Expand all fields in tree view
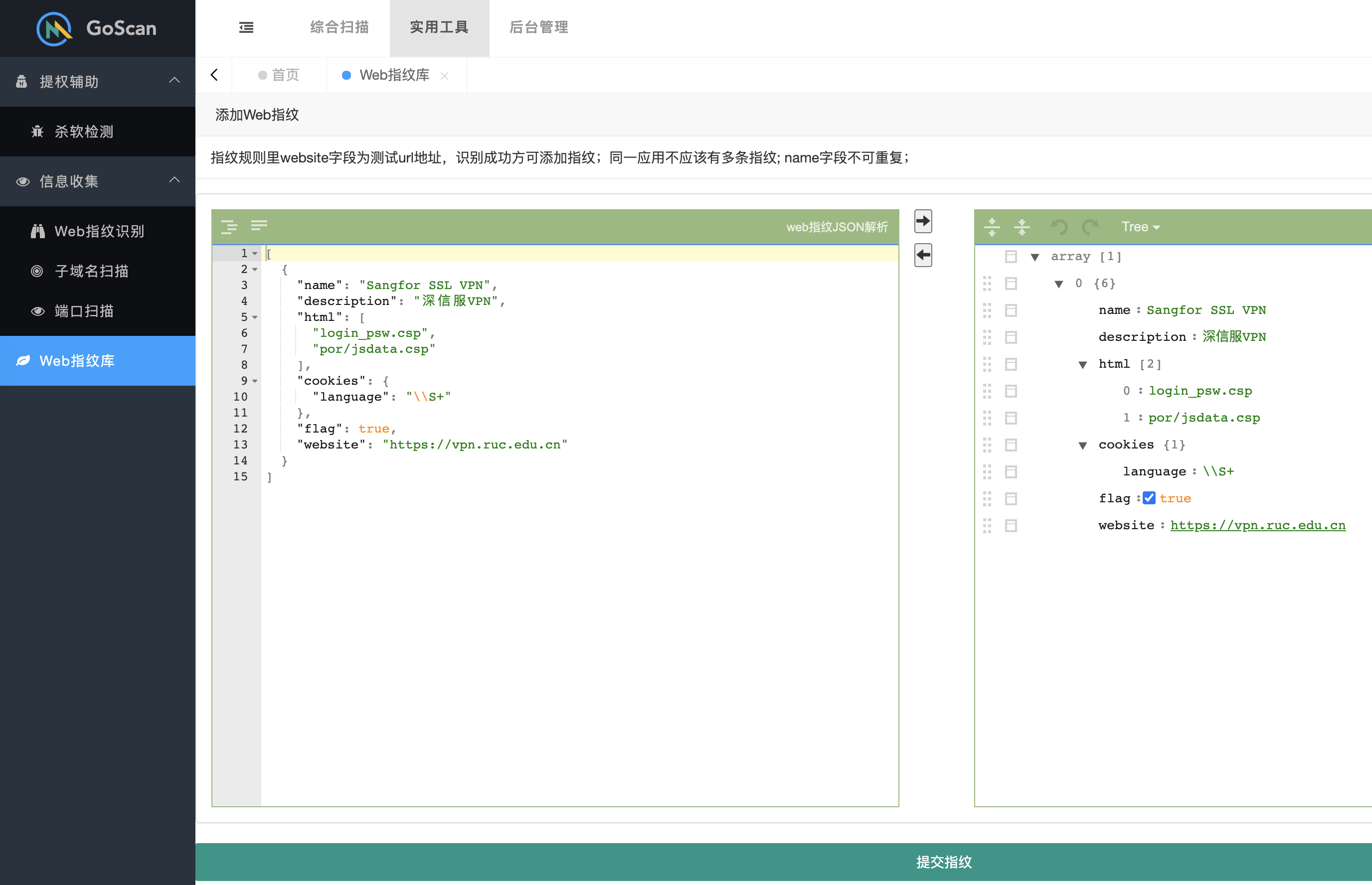Screen dimensions: 1372x885 [x=992, y=227]
